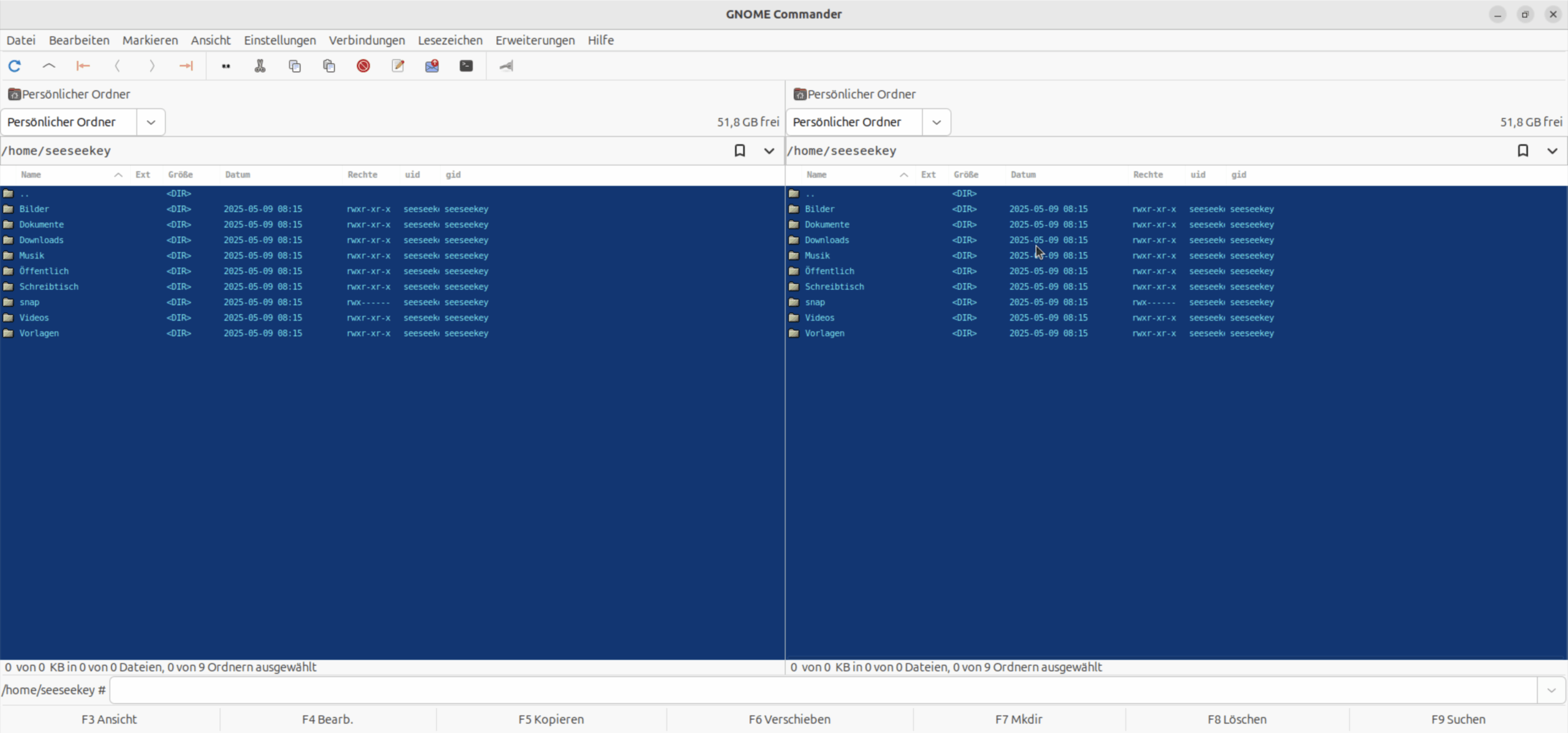Image resolution: width=1568 pixels, height=733 pixels.
Task: Click the blue refresh icon
Action: [15, 66]
